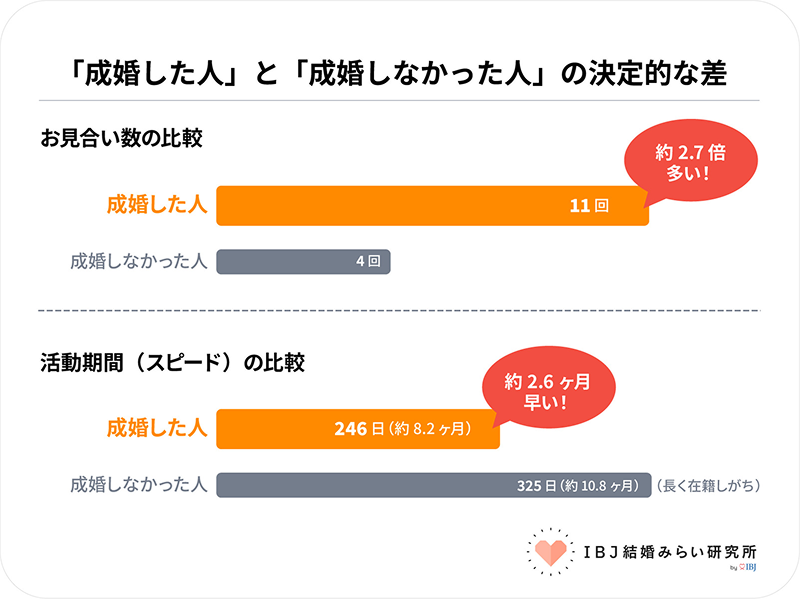Image resolution: width=800 pixels, height=599 pixels.
Task: Click the （長く在籍しがち） note
Action: tap(708, 486)
